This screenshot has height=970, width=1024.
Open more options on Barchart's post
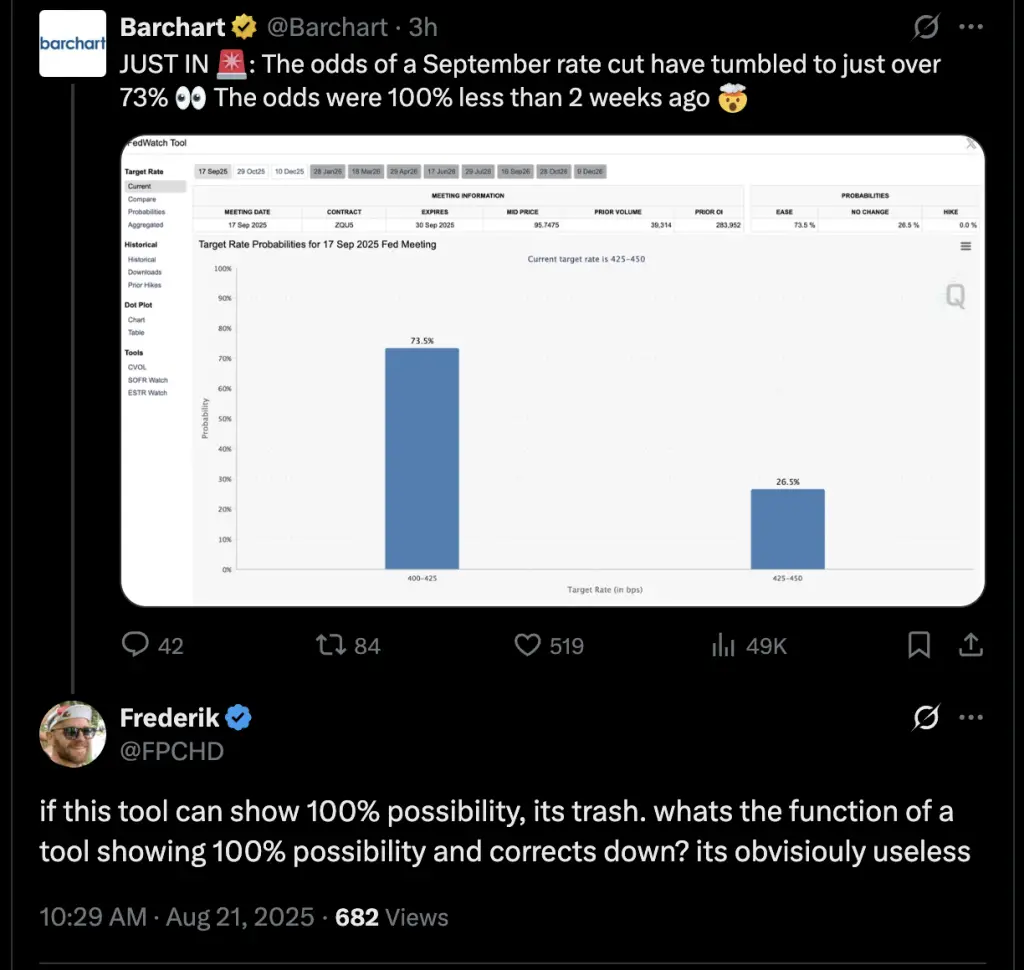tap(971, 27)
